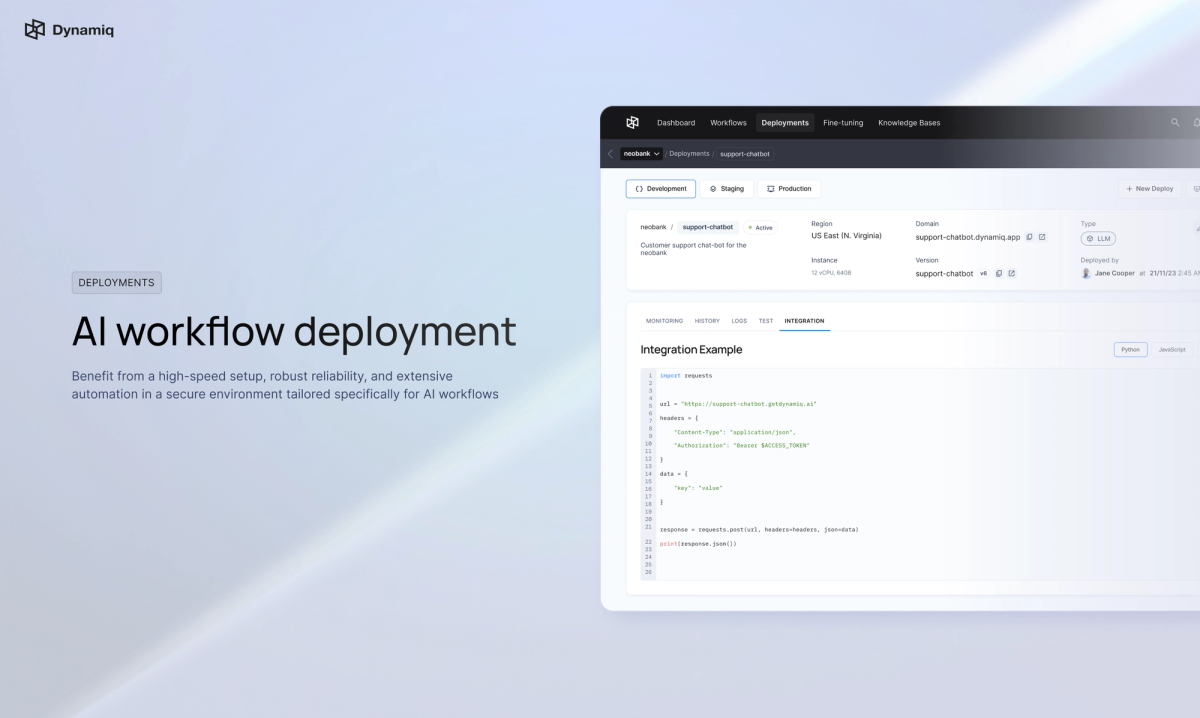Click the Dynamiq logo in the page header
Screen dimensions: 1200x718
(69, 30)
